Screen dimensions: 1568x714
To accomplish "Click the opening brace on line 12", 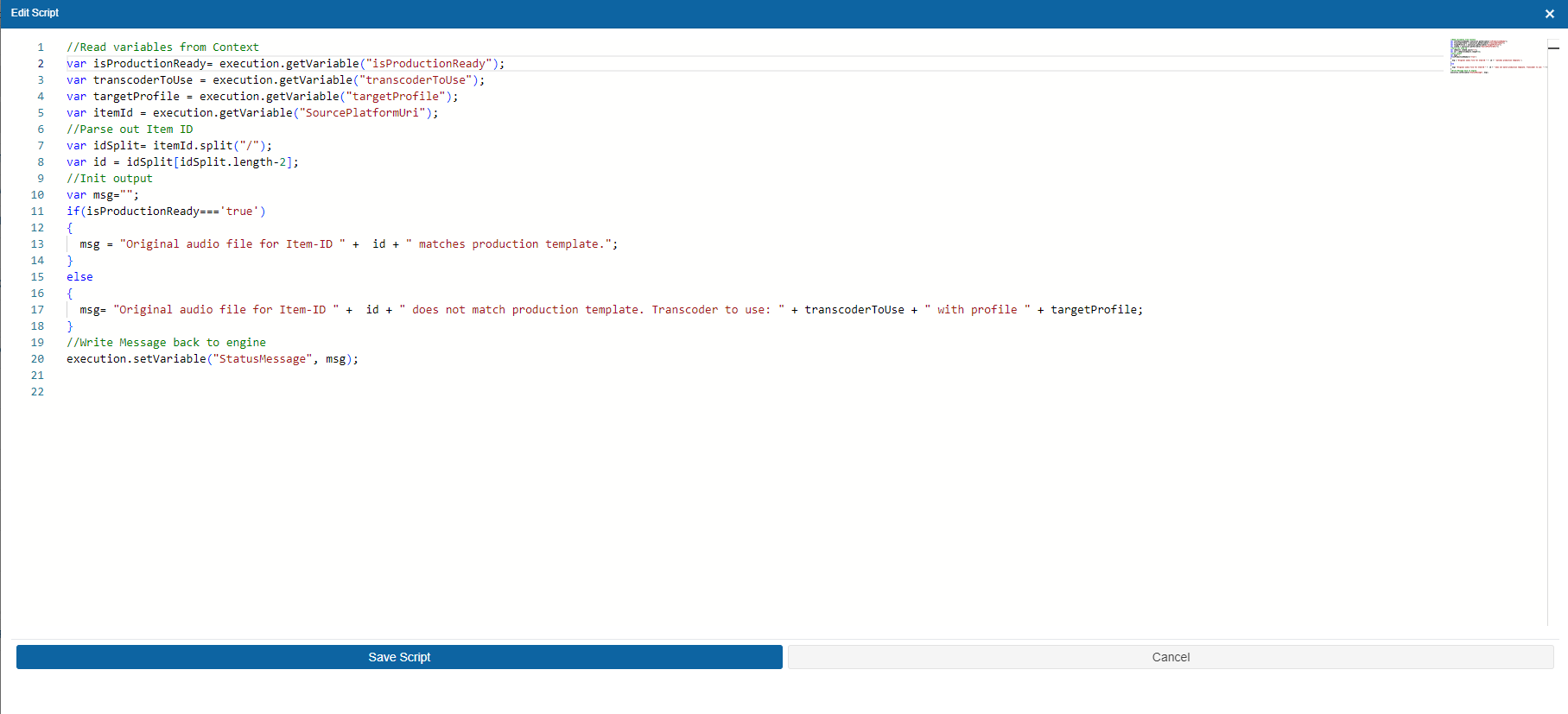I will [70, 228].
